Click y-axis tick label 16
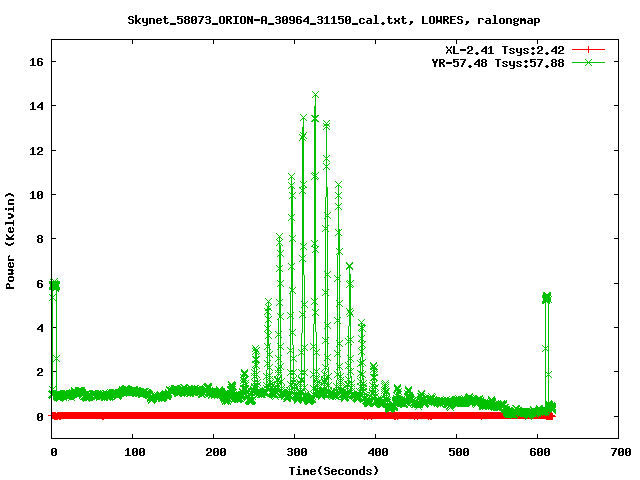Viewport: 640px width, 480px height. [36, 62]
